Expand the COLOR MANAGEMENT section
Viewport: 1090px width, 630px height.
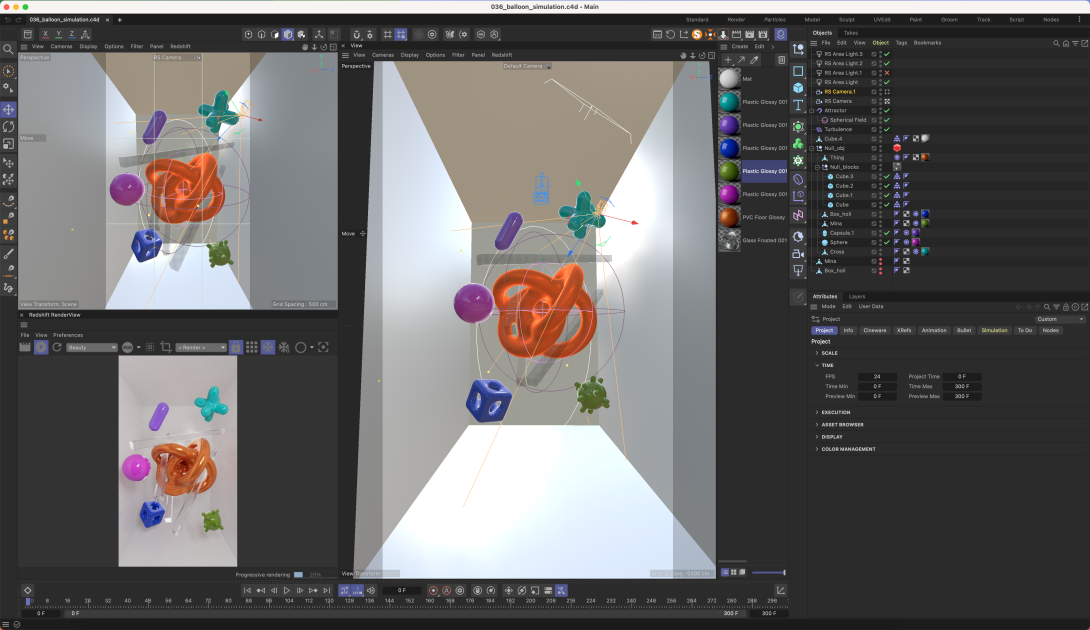tap(817, 449)
